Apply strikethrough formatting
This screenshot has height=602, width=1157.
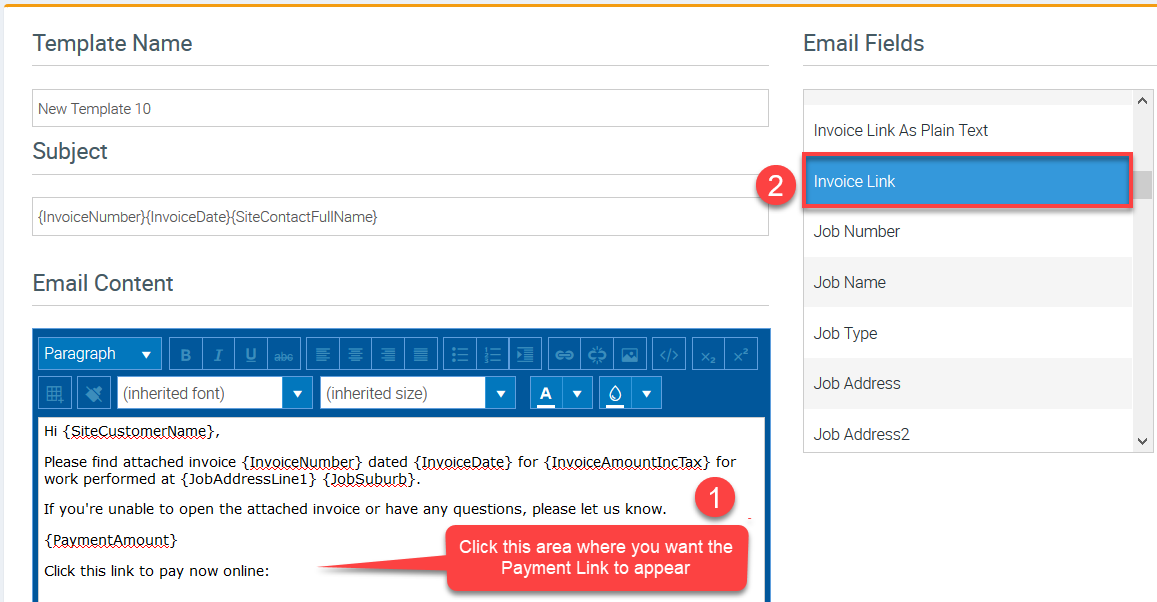point(284,354)
